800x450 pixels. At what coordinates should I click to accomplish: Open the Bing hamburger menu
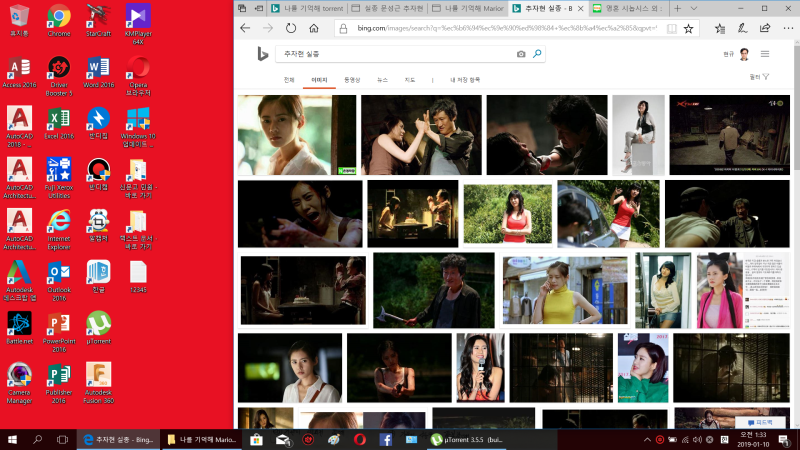click(765, 54)
